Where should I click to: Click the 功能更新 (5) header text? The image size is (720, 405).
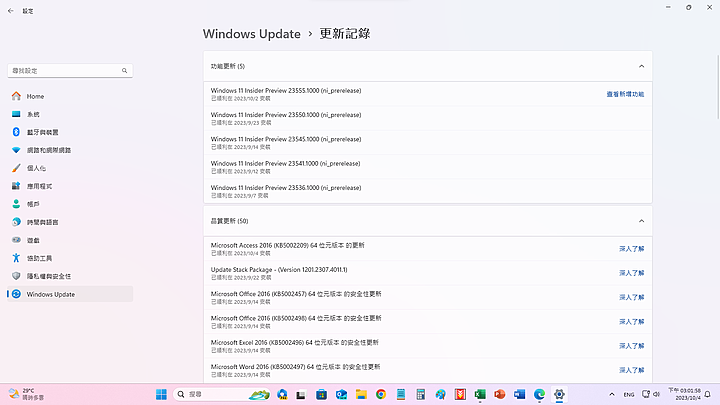(x=228, y=66)
